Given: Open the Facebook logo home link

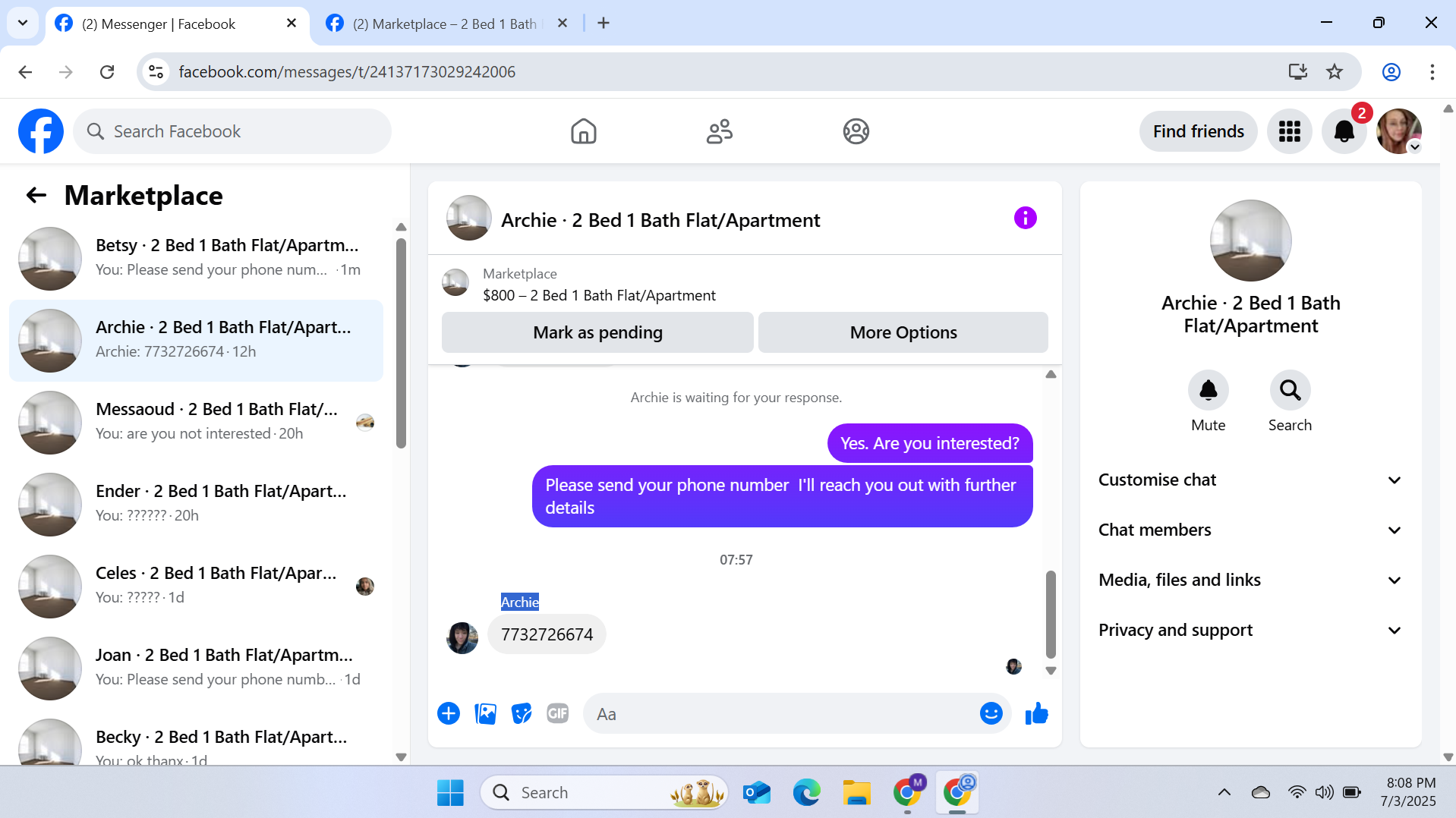Looking at the screenshot, I should (x=41, y=131).
